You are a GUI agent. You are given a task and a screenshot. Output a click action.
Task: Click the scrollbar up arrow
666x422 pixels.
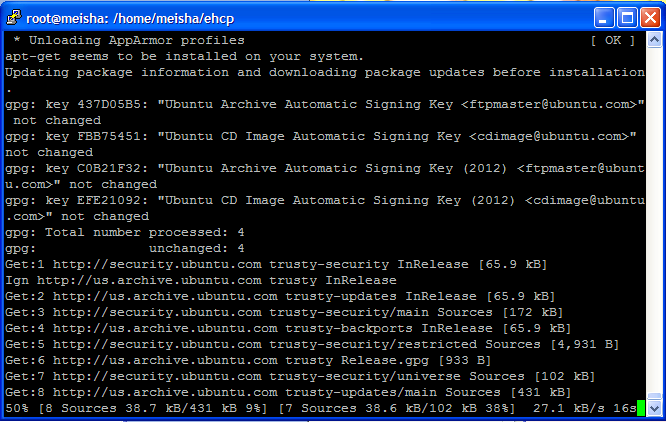(x=654, y=40)
